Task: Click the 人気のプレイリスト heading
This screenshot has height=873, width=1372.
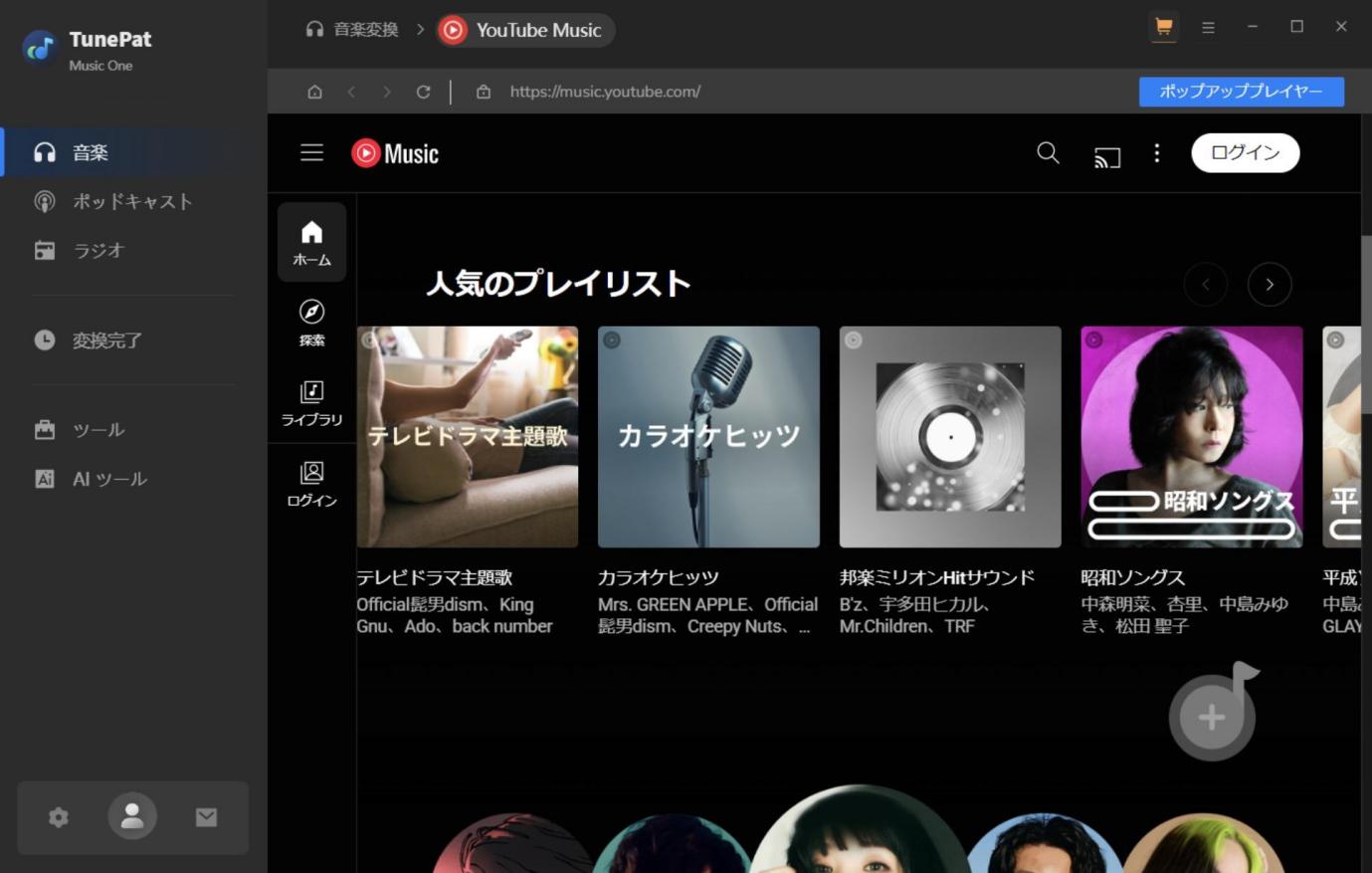Action: point(558,284)
